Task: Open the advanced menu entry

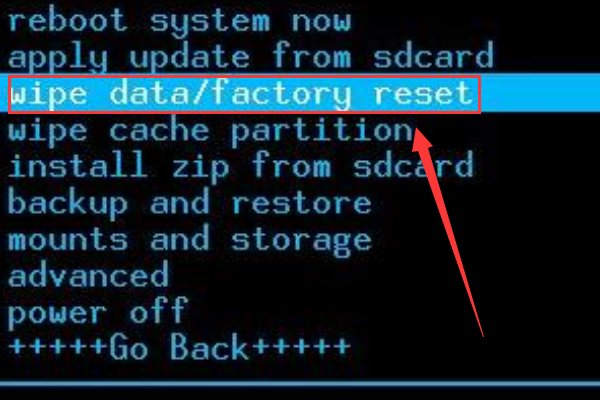Action: 88,274
